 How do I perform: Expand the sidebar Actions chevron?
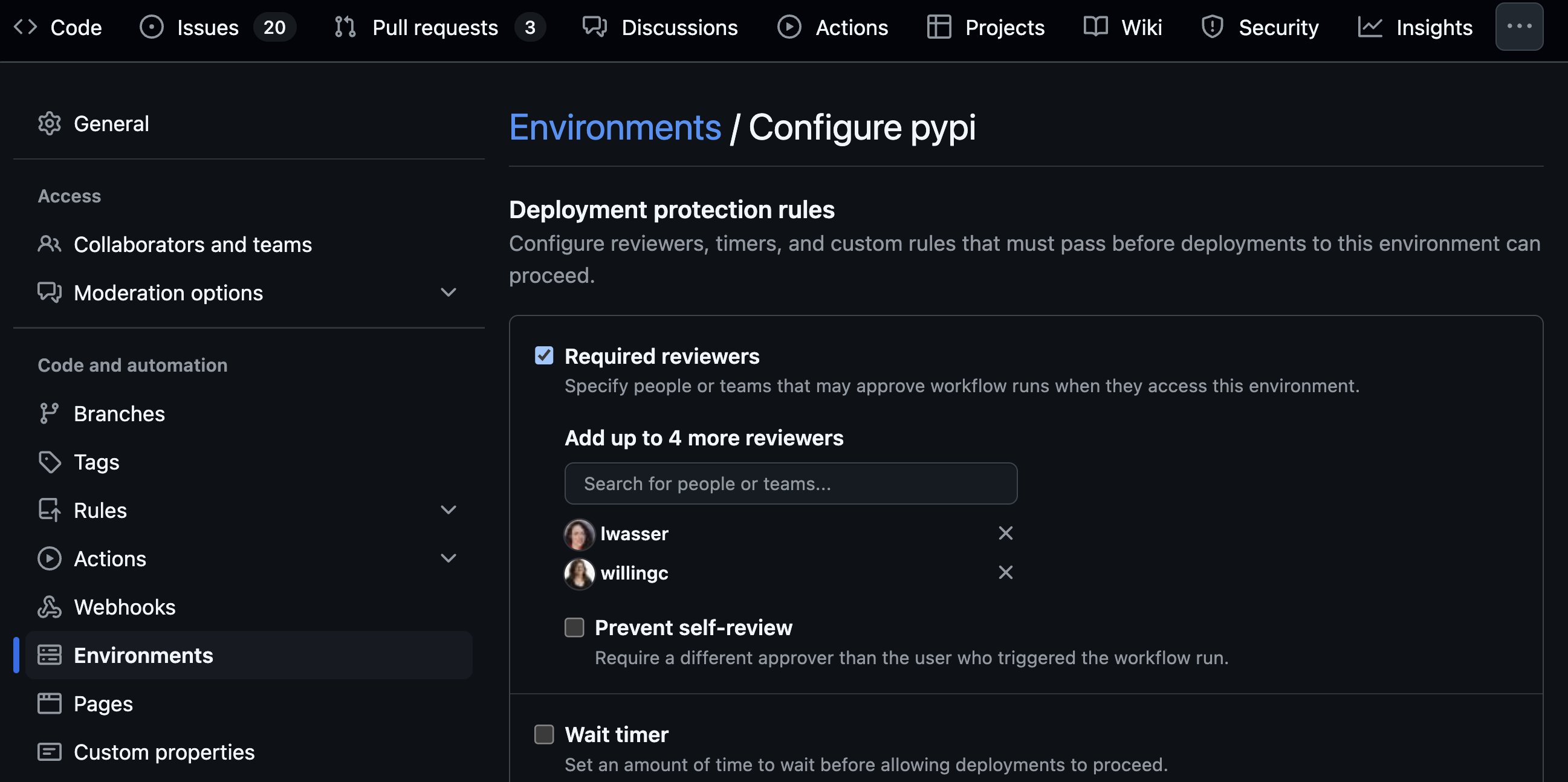(449, 558)
